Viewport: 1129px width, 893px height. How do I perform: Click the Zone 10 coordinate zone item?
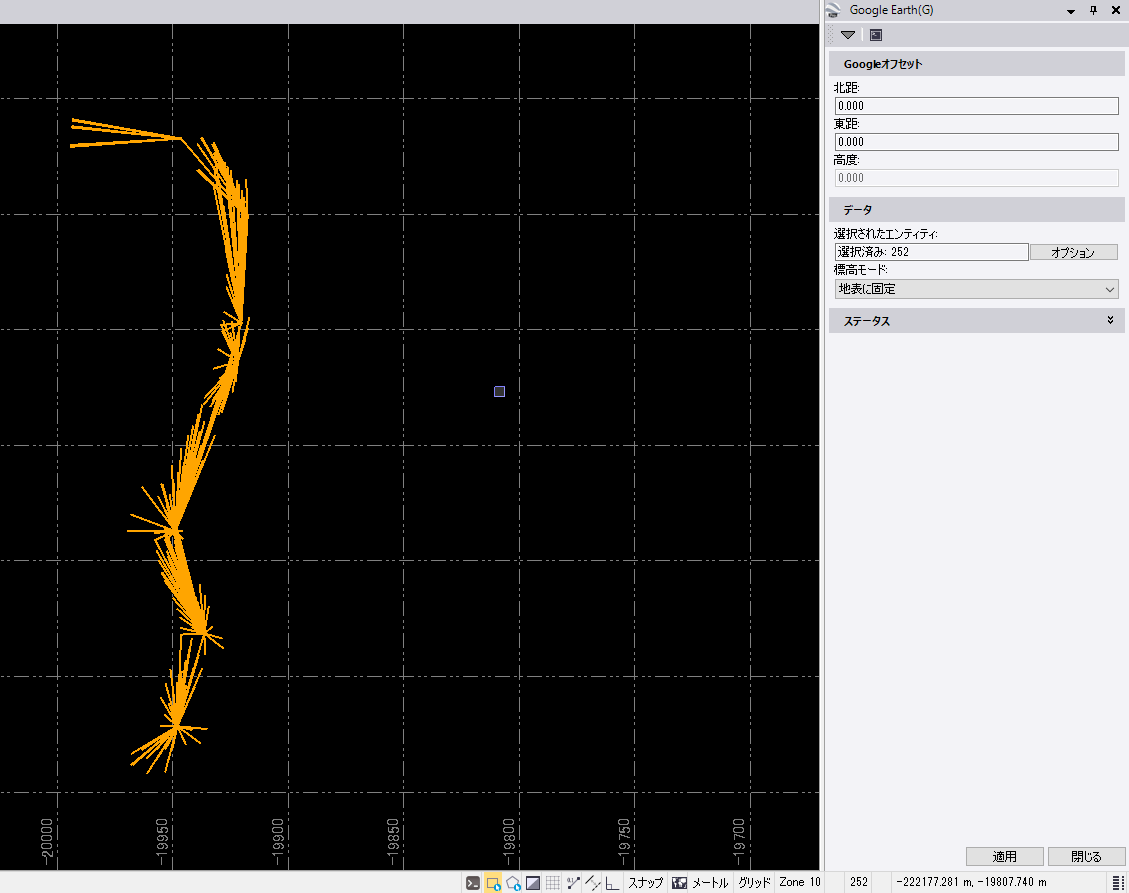pyautogui.click(x=799, y=883)
